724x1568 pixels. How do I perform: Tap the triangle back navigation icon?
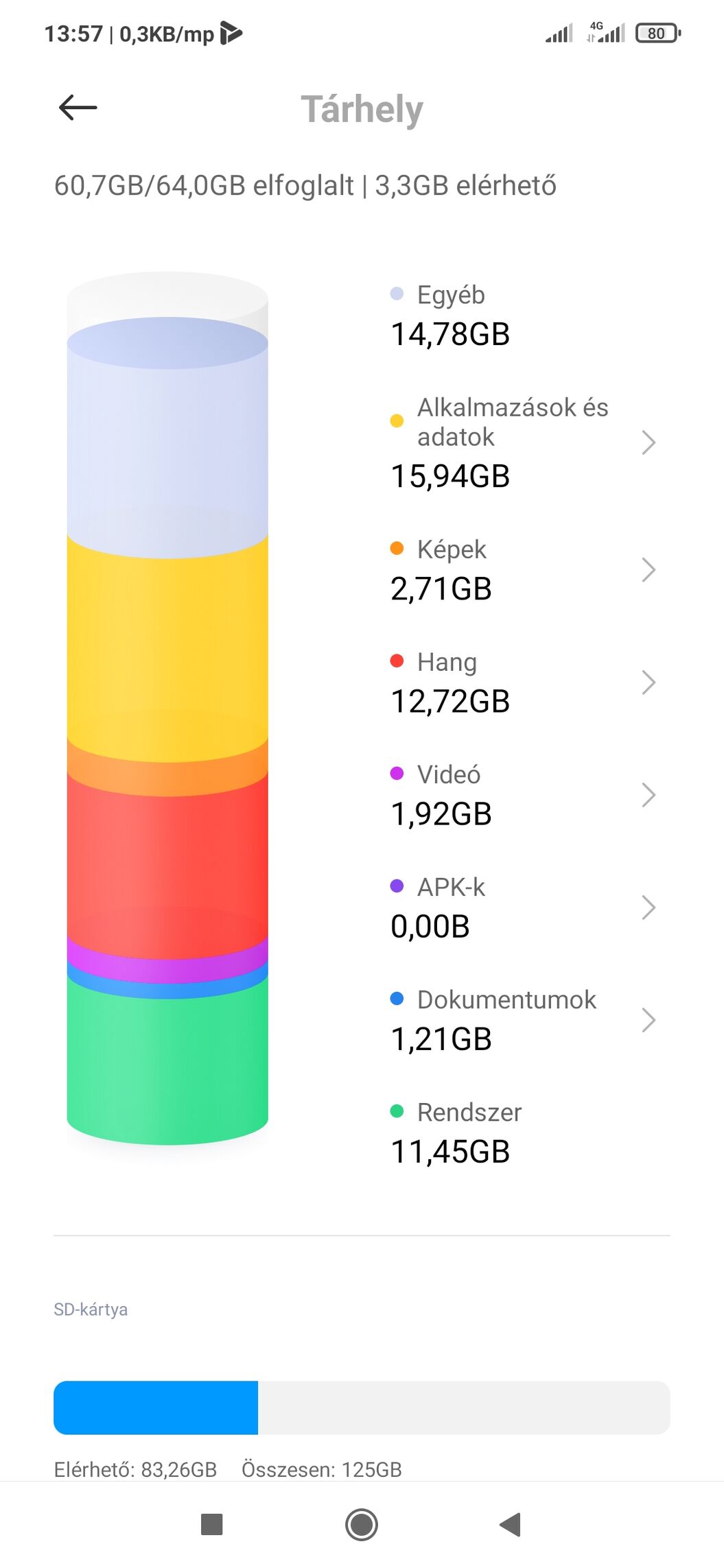pos(511,1524)
